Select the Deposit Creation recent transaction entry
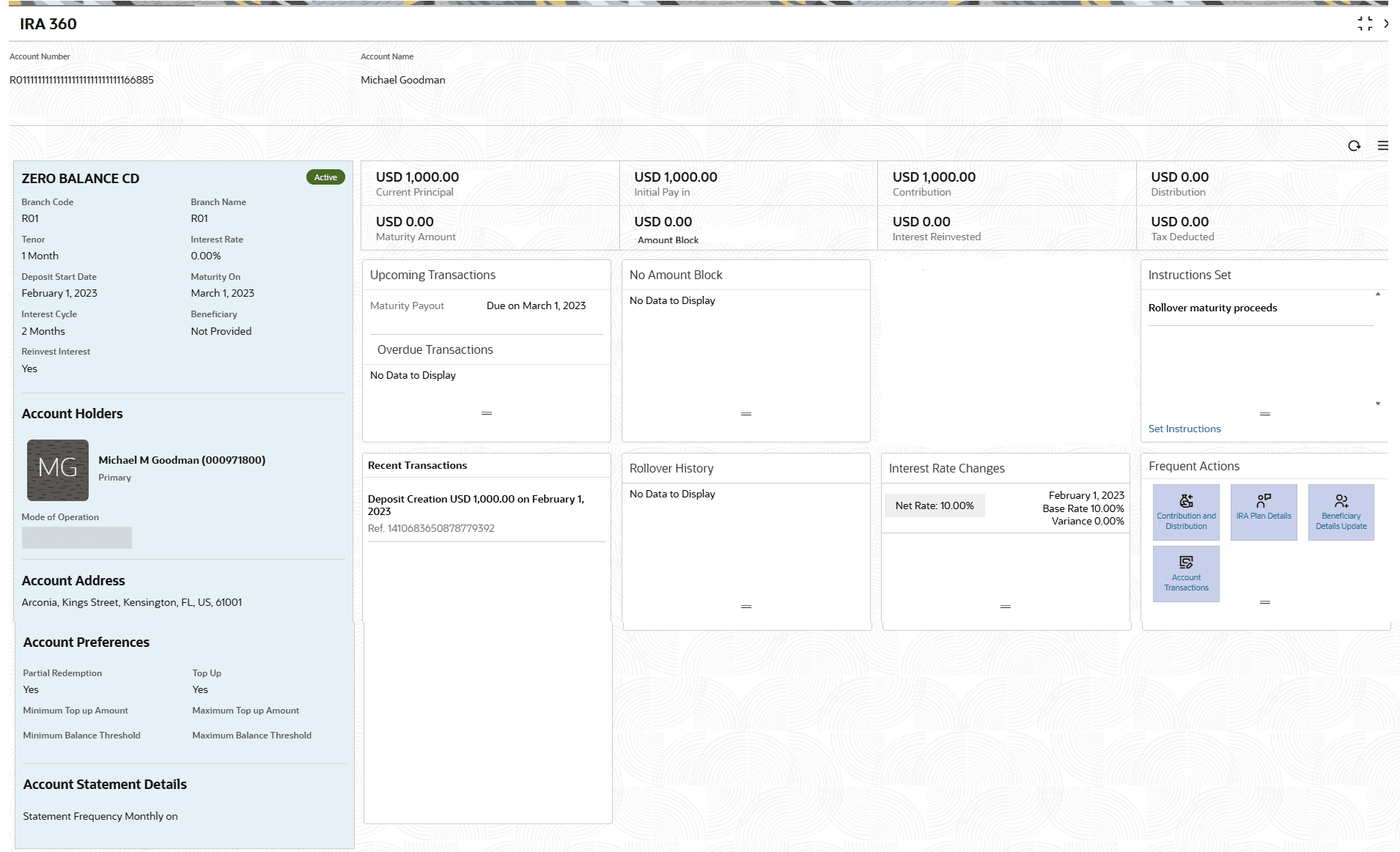1400x852 pixels. (476, 505)
